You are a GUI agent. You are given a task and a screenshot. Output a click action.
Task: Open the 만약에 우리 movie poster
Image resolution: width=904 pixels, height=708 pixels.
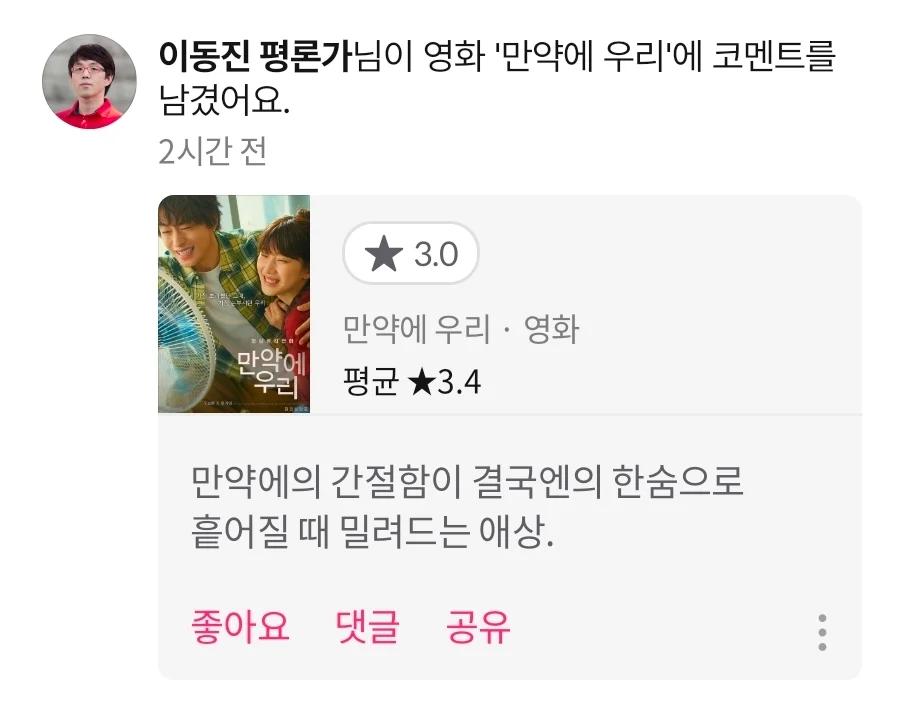[234, 304]
